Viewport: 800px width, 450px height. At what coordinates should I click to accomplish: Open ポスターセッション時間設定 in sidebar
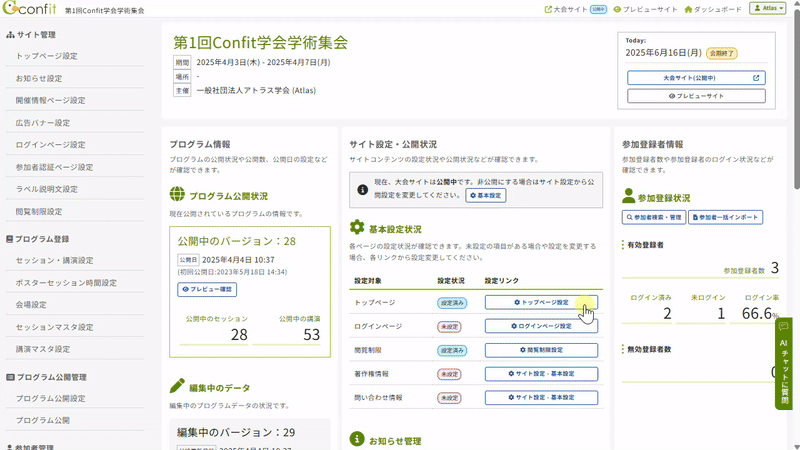pyautogui.click(x=66, y=283)
